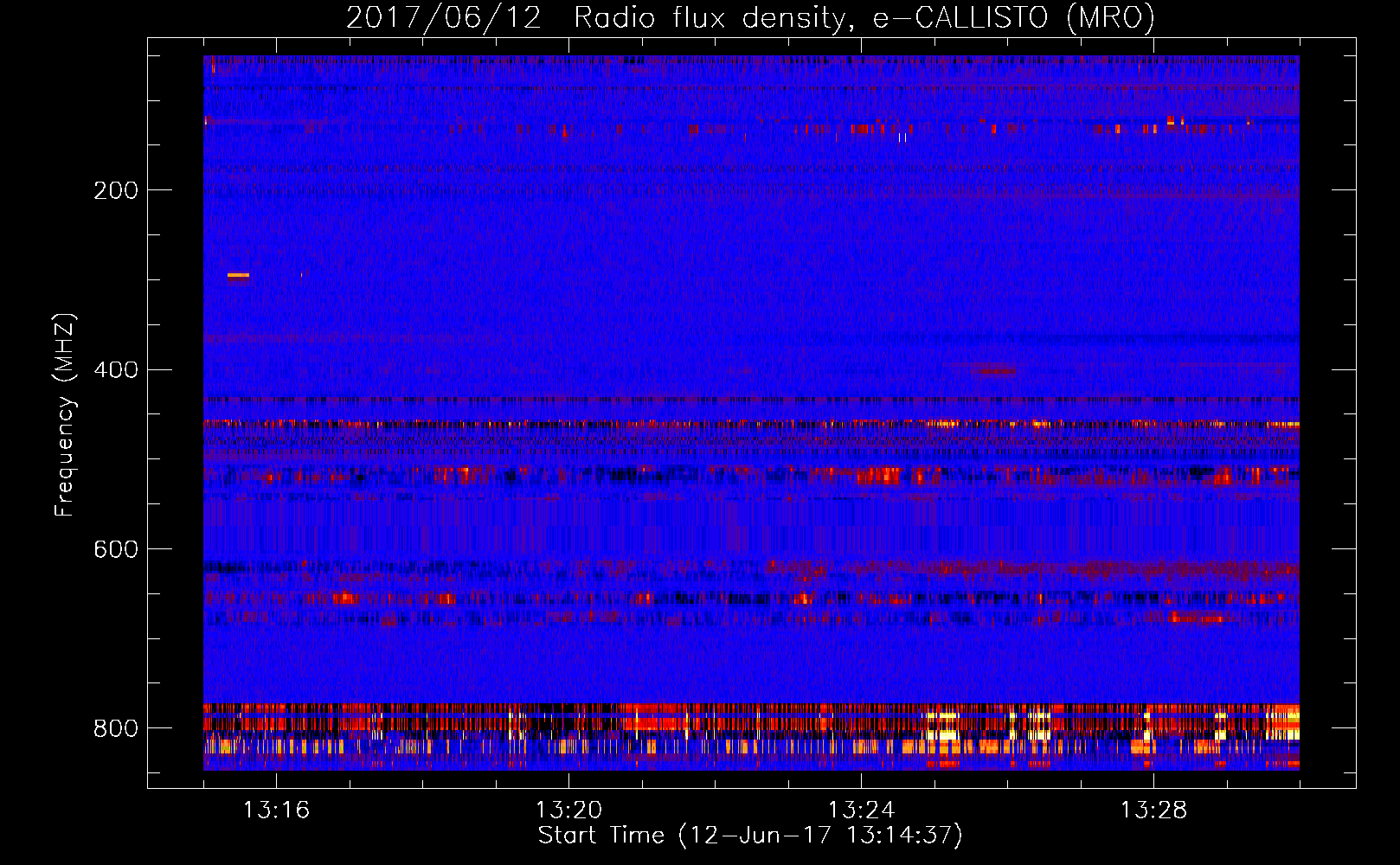Screen dimensions: 1400x865
Task: Select the 'Frequency (MHZ)' axis label
Action: (x=65, y=414)
